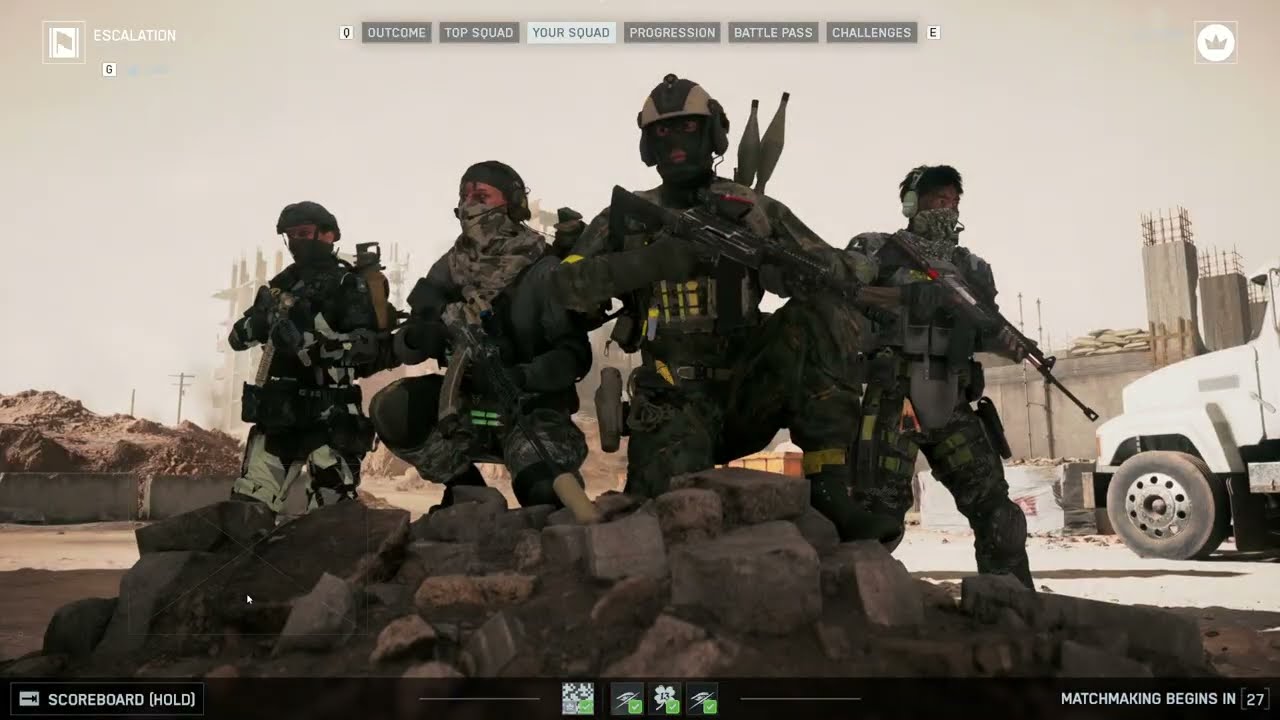
Task: Open the Outcome tab
Action: [x=397, y=33]
